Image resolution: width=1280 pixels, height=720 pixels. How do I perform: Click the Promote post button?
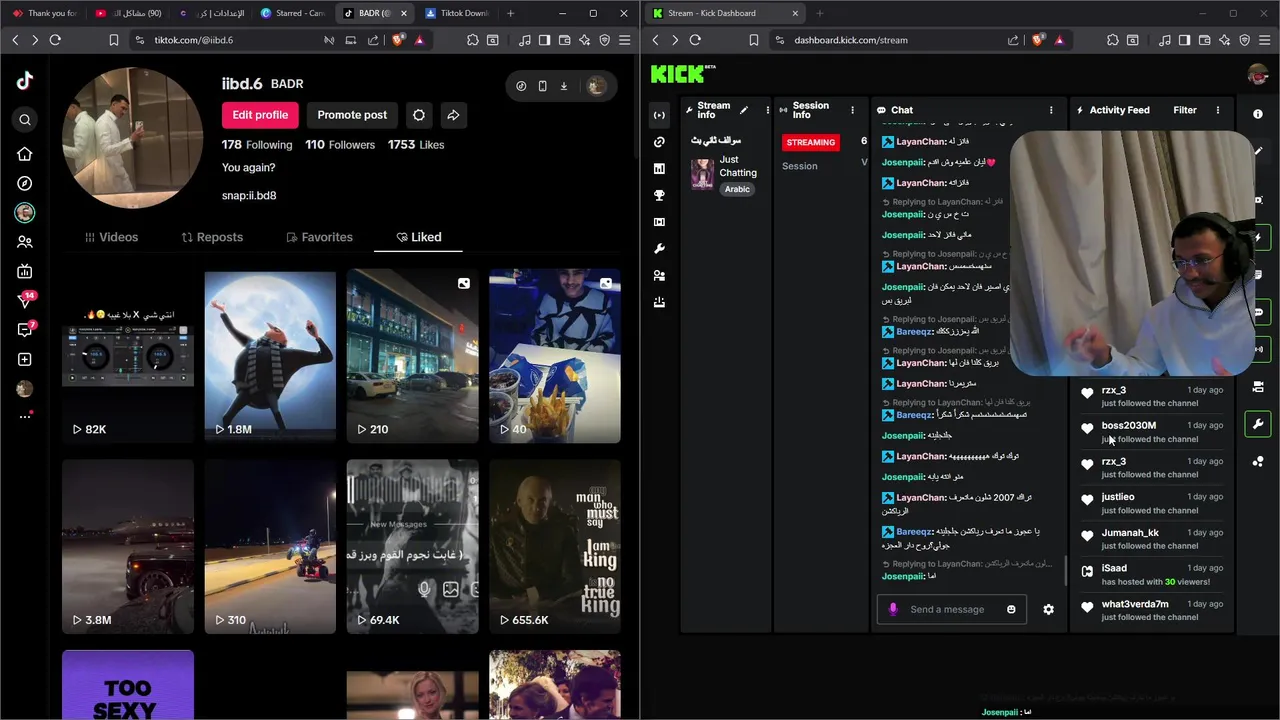click(352, 115)
